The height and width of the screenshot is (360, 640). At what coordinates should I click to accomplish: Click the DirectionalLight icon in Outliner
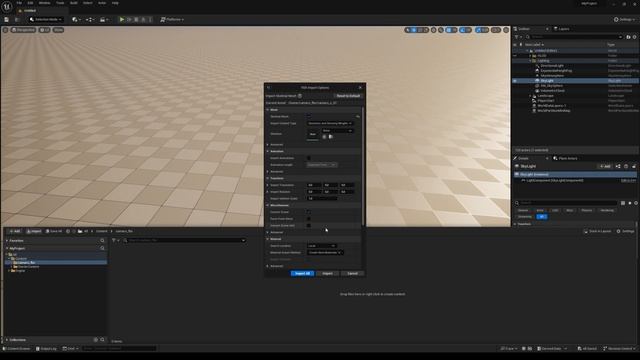(x=537, y=66)
